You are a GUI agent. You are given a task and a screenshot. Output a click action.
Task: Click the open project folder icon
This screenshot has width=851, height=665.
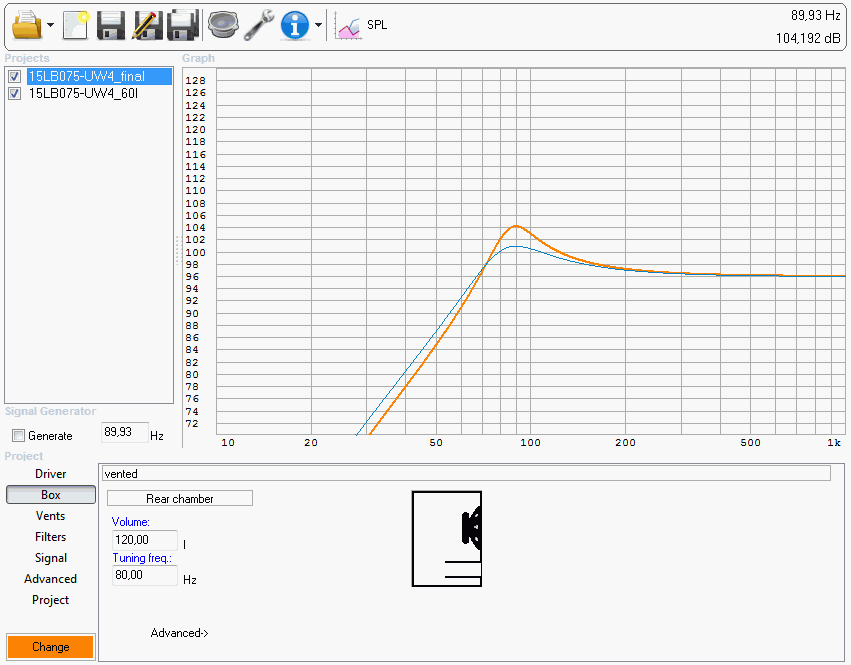[26, 24]
